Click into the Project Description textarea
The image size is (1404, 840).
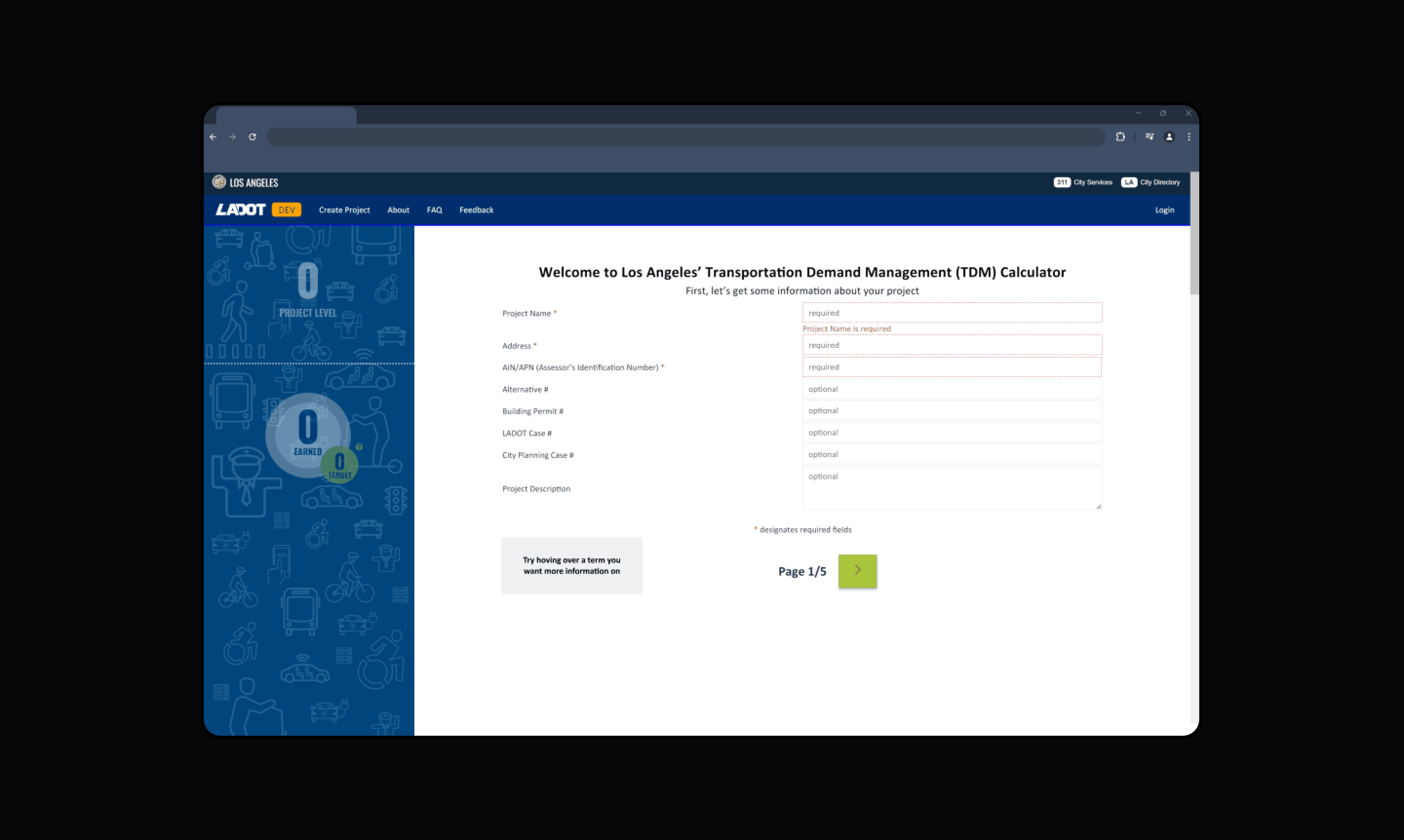pyautogui.click(x=952, y=487)
